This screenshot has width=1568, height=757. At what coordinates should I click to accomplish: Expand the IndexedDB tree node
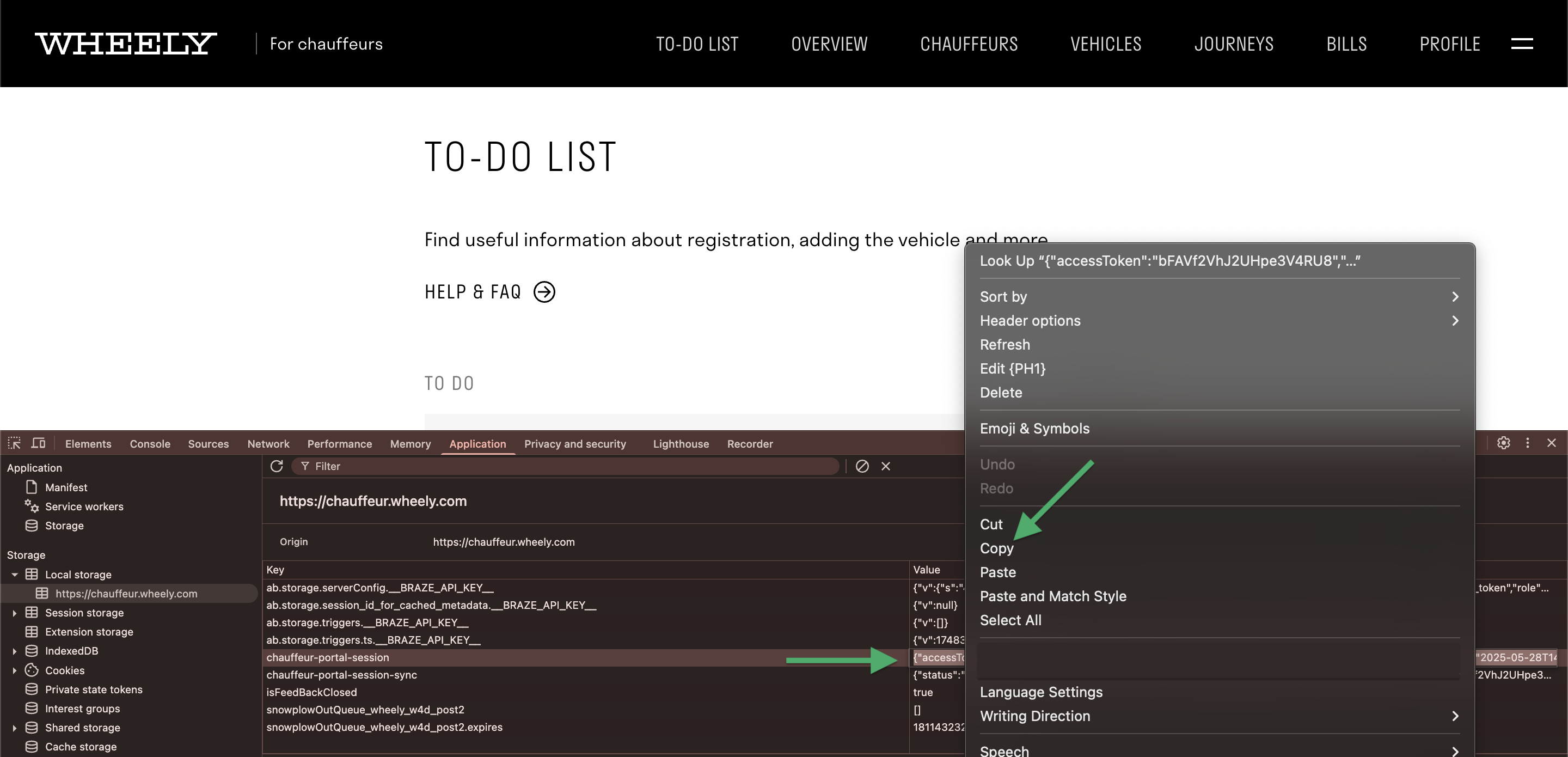15,651
